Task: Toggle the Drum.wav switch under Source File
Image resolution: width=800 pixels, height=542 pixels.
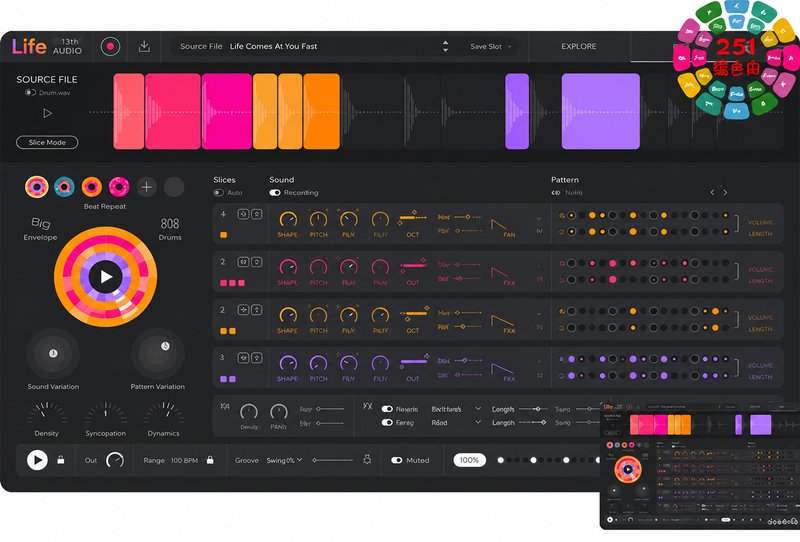Action: [x=30, y=92]
